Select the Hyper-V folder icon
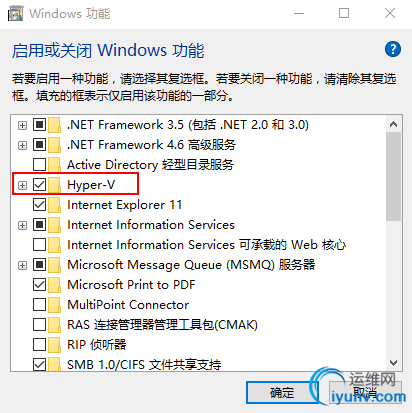This screenshot has width=412, height=413. pos(55,185)
